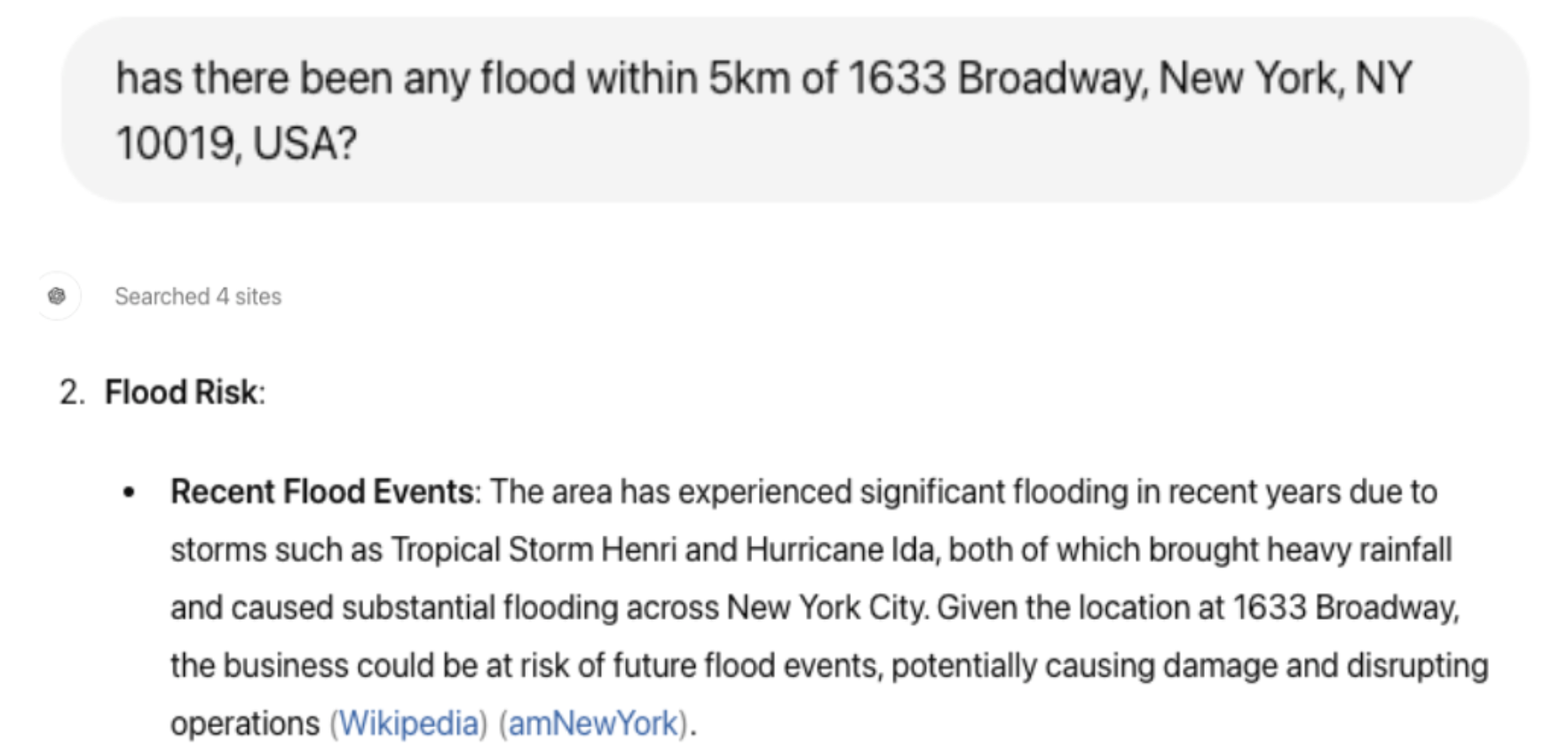
Task: Click the Flood Risk heading text
Action: coord(179,392)
